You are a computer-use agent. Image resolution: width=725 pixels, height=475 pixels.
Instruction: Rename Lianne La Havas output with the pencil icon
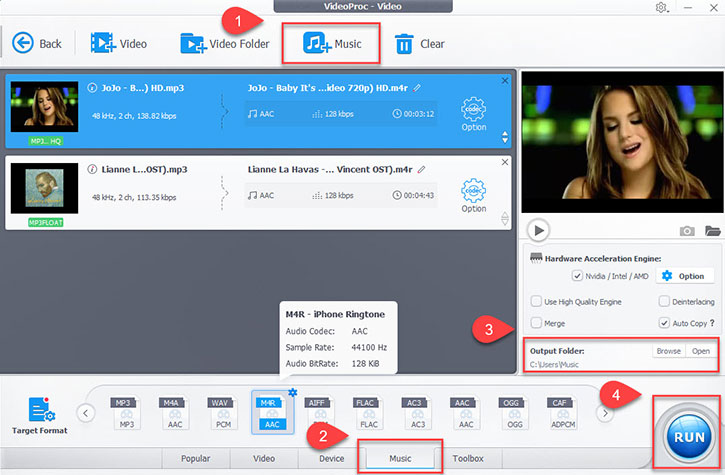(x=421, y=169)
